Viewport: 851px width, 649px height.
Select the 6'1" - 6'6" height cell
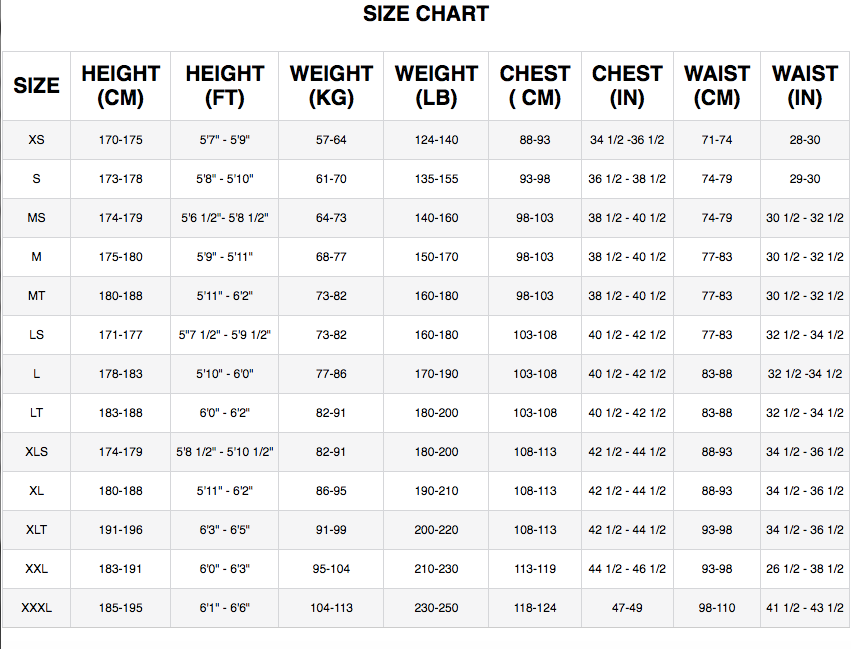pos(224,608)
